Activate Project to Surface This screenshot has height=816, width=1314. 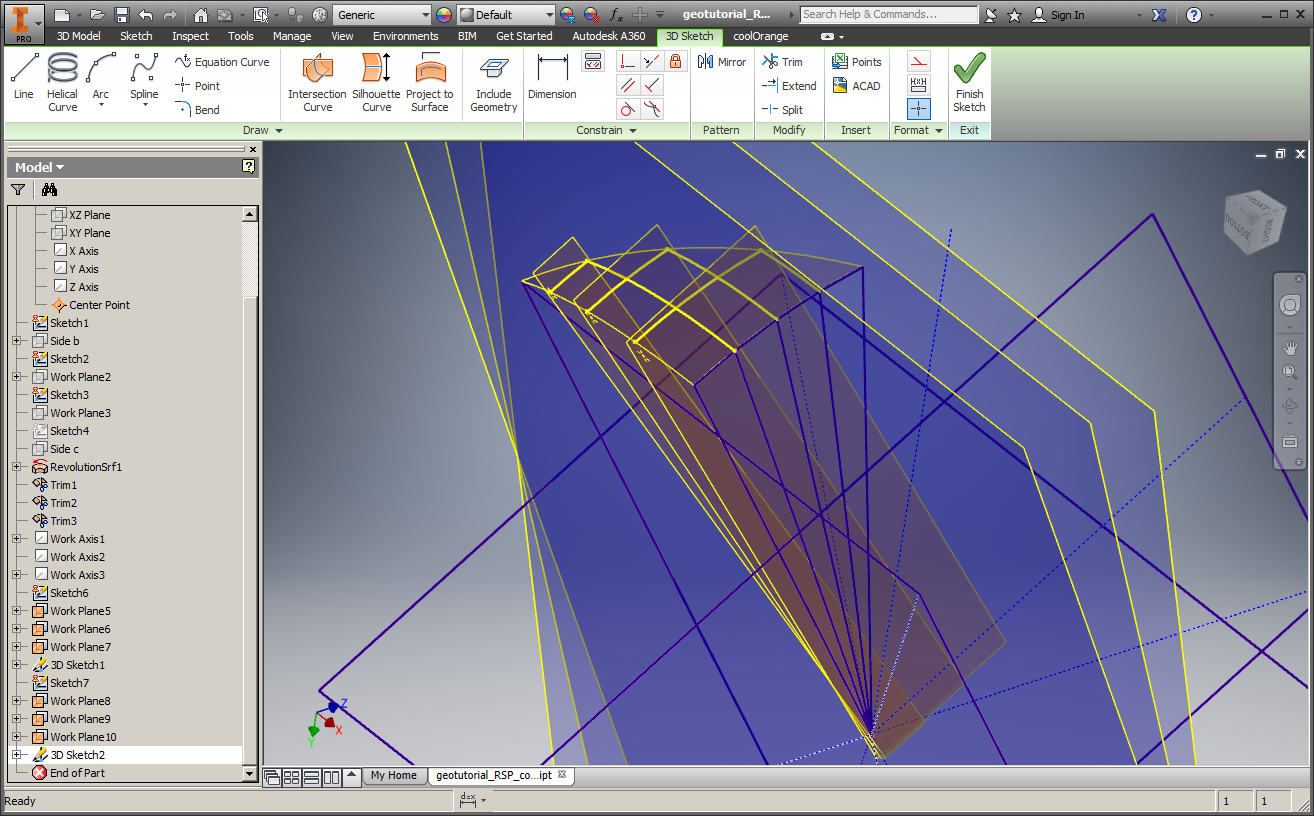point(430,82)
